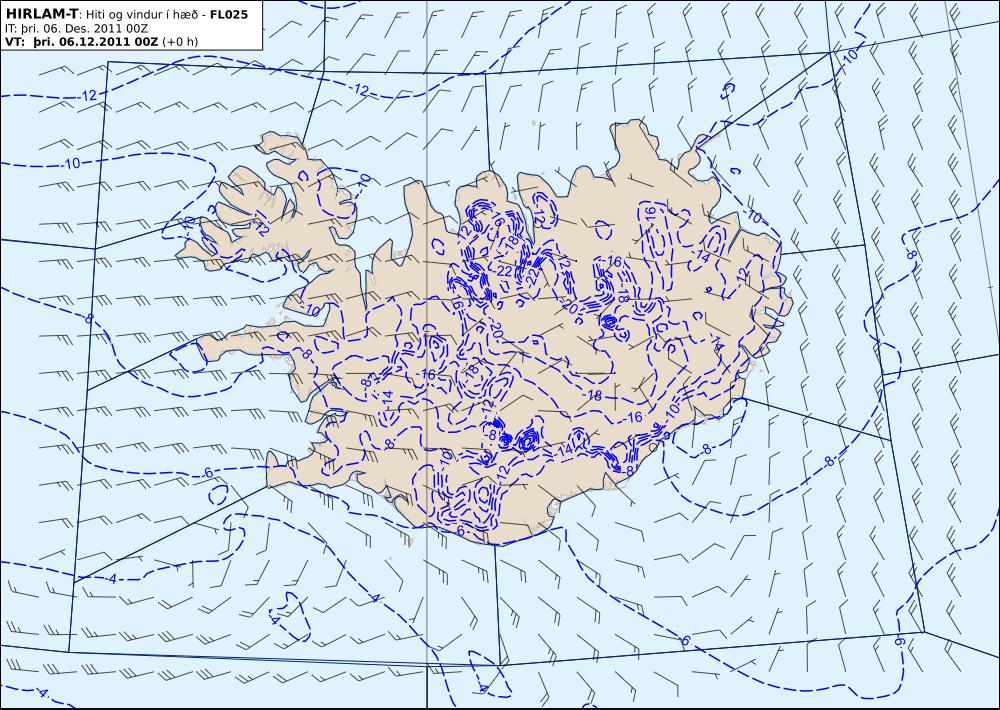Select the -12 label off the north coast
This screenshot has width=1000, height=710.
[x=360, y=91]
